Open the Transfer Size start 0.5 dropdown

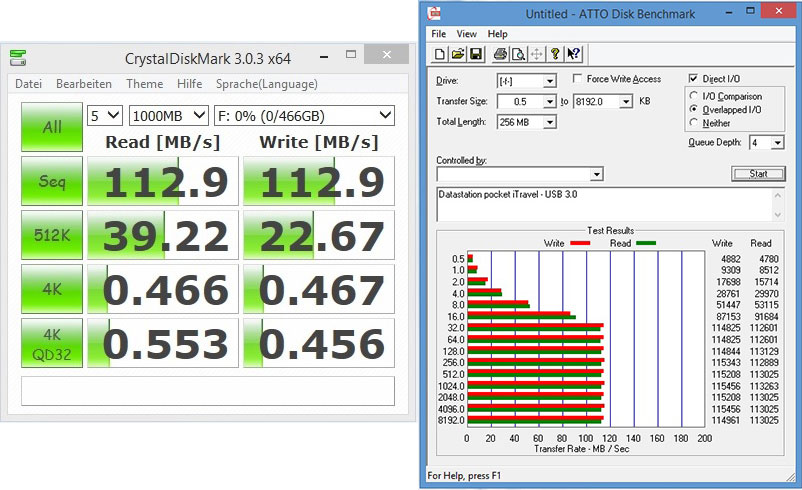pyautogui.click(x=549, y=102)
